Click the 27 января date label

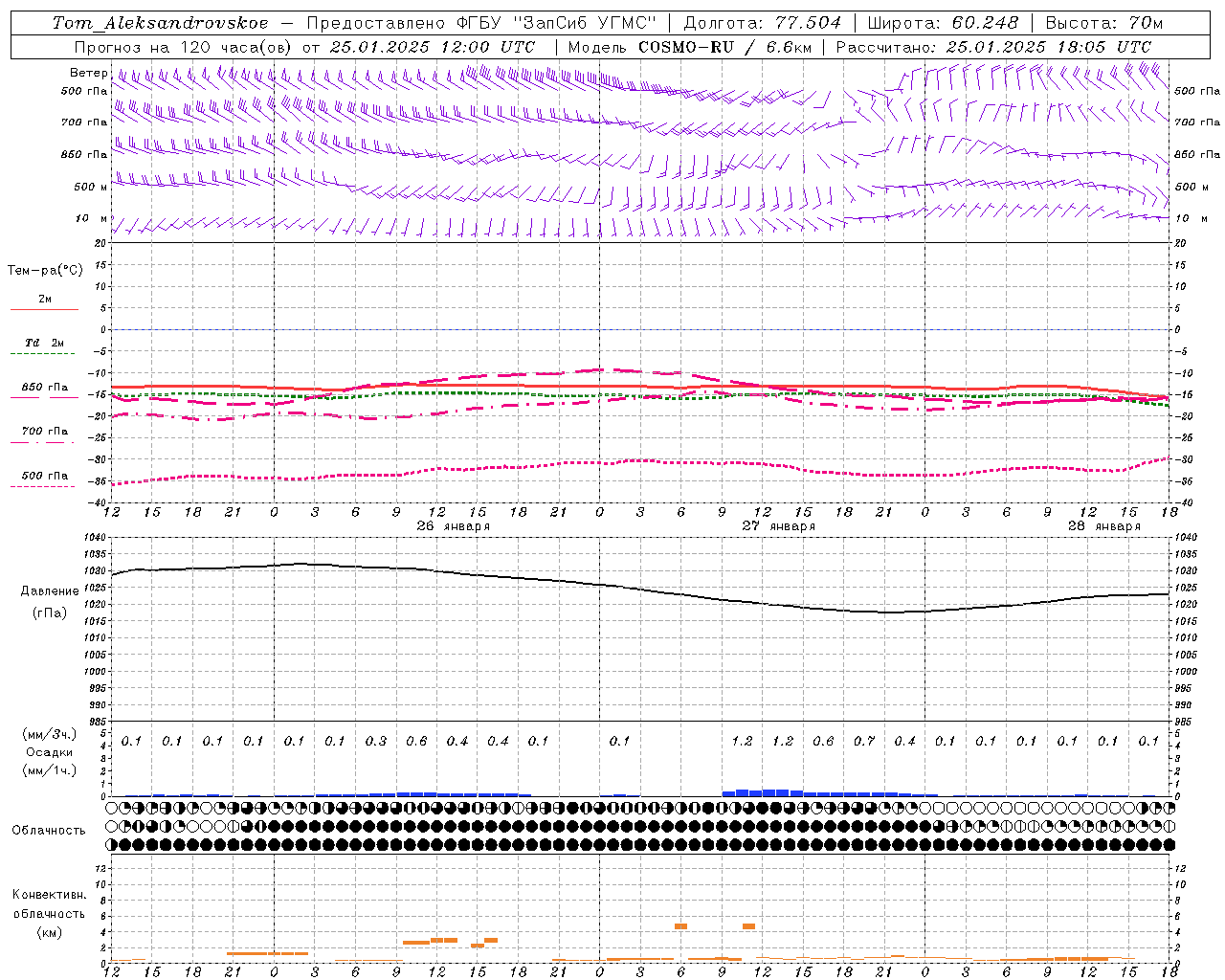(x=778, y=526)
